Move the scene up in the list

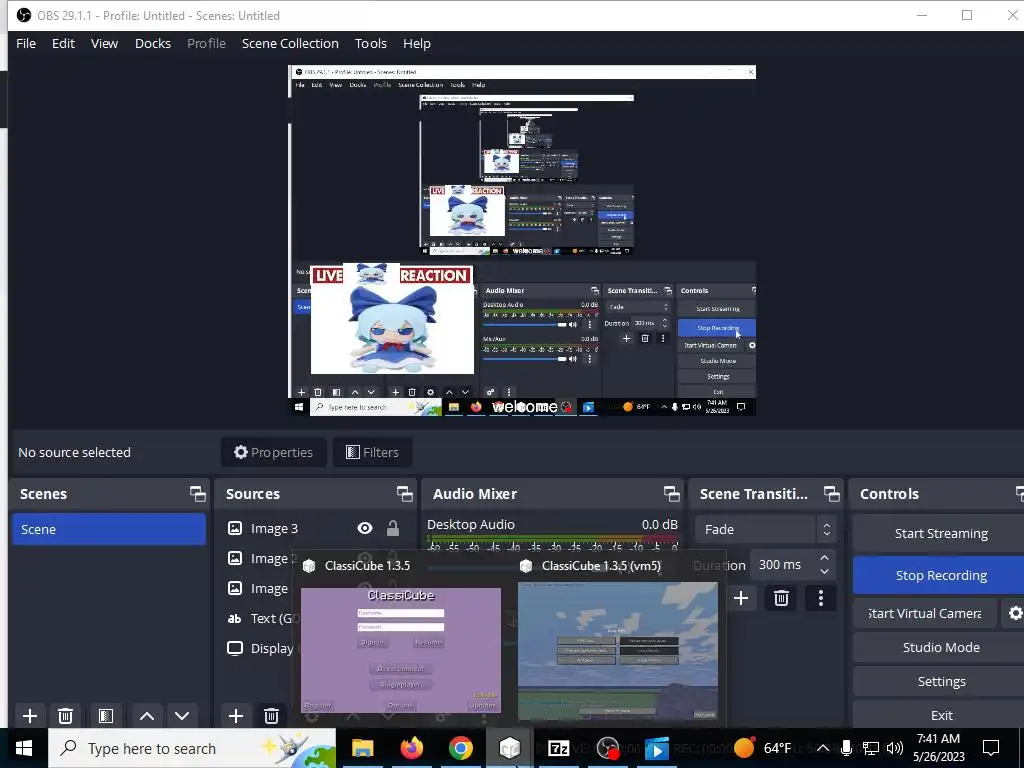click(x=147, y=716)
